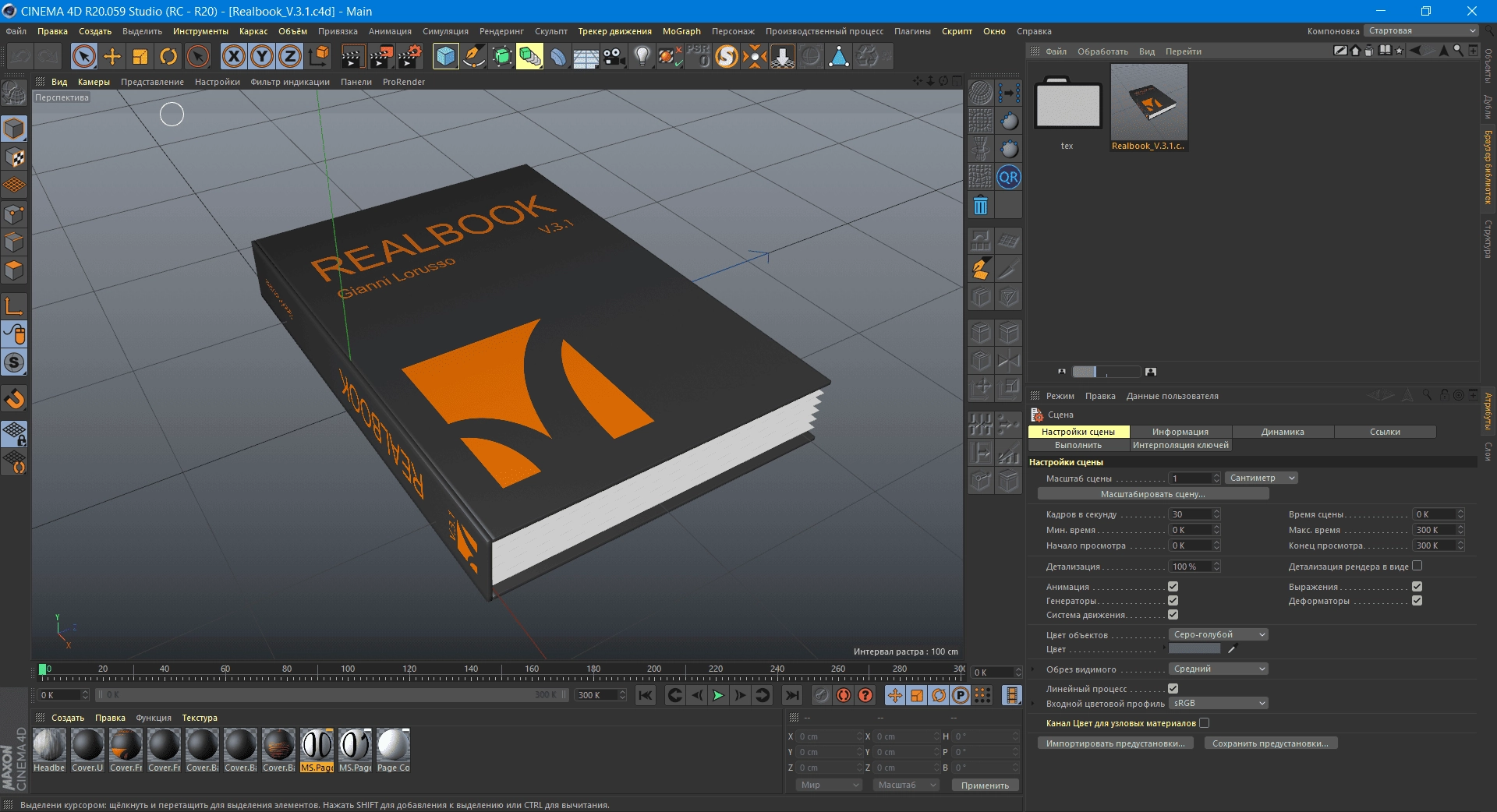Toggle X axis lock

(x=234, y=56)
